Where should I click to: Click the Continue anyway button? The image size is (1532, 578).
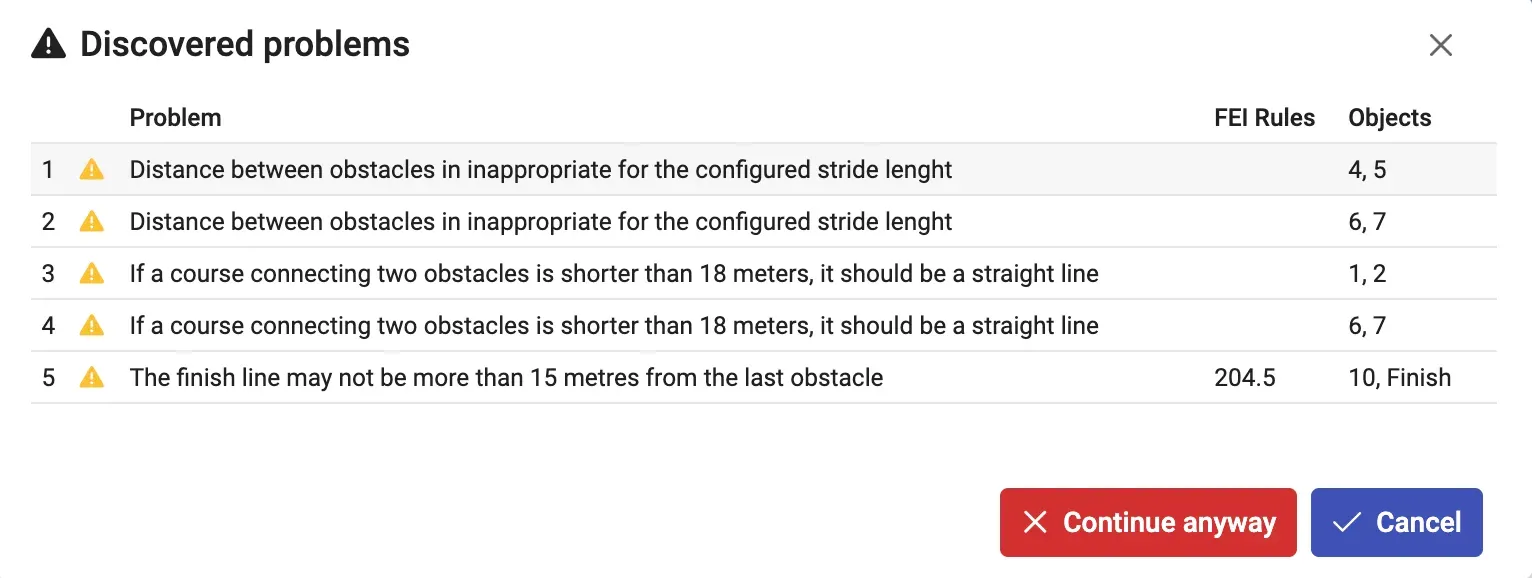[1148, 522]
